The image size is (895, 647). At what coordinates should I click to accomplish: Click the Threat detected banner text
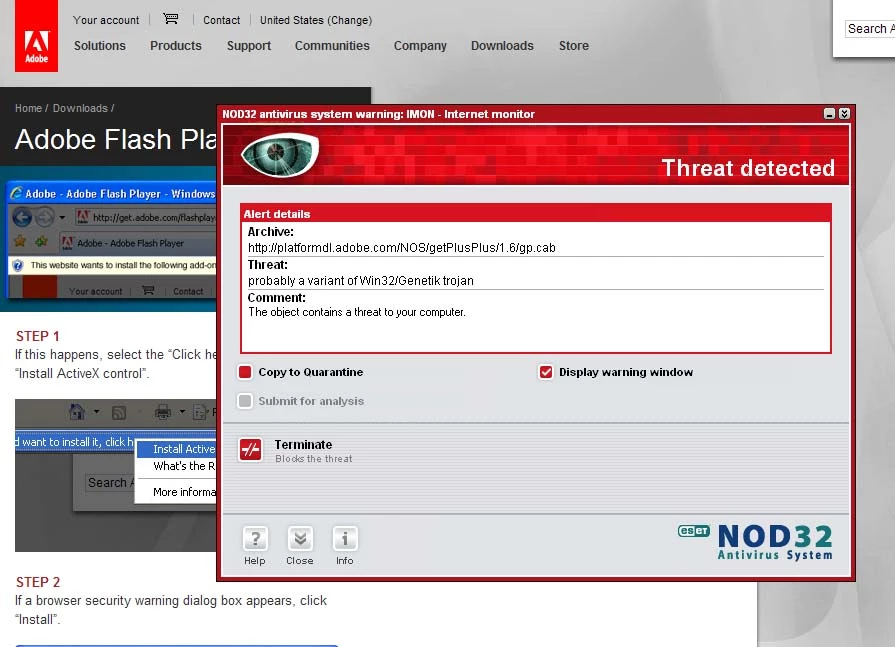tap(748, 168)
